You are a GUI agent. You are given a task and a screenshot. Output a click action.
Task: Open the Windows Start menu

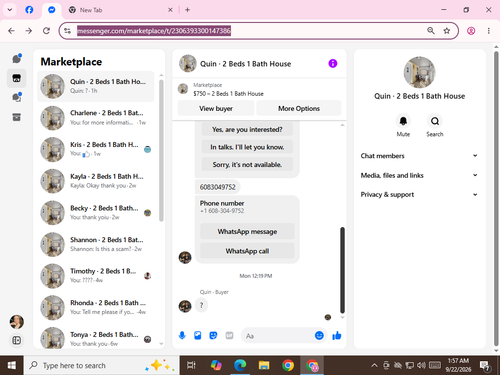(11, 365)
